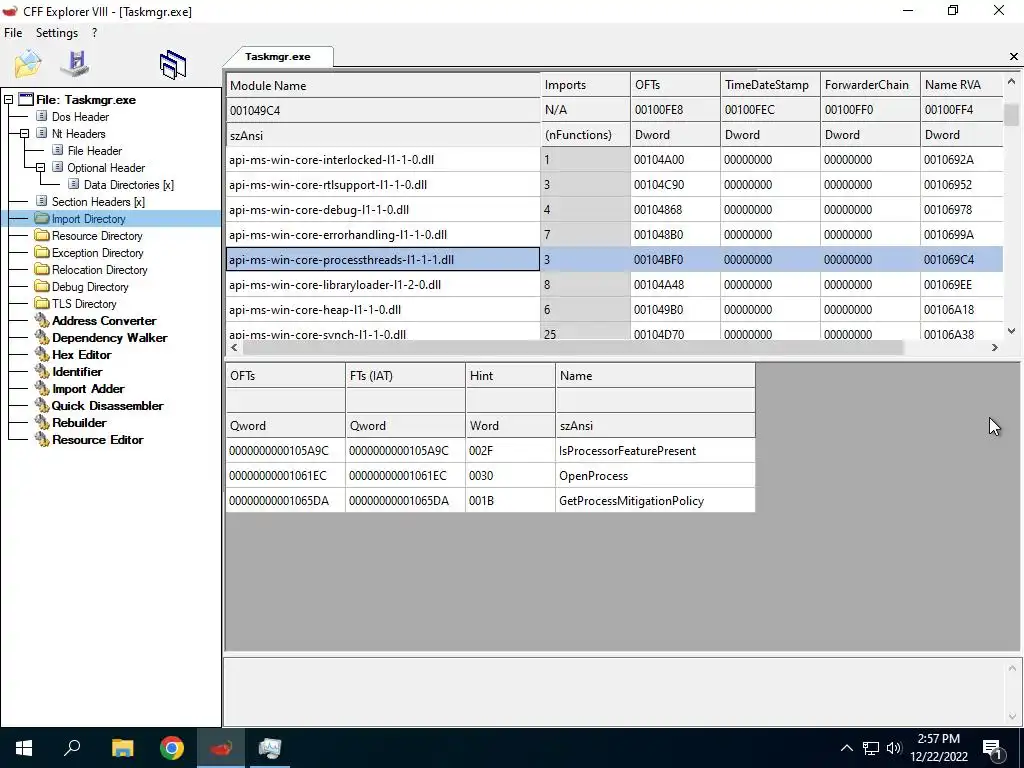Screen dimensions: 1024x768
Task: Open taskbar Search
Action: pyautogui.click(x=72, y=748)
